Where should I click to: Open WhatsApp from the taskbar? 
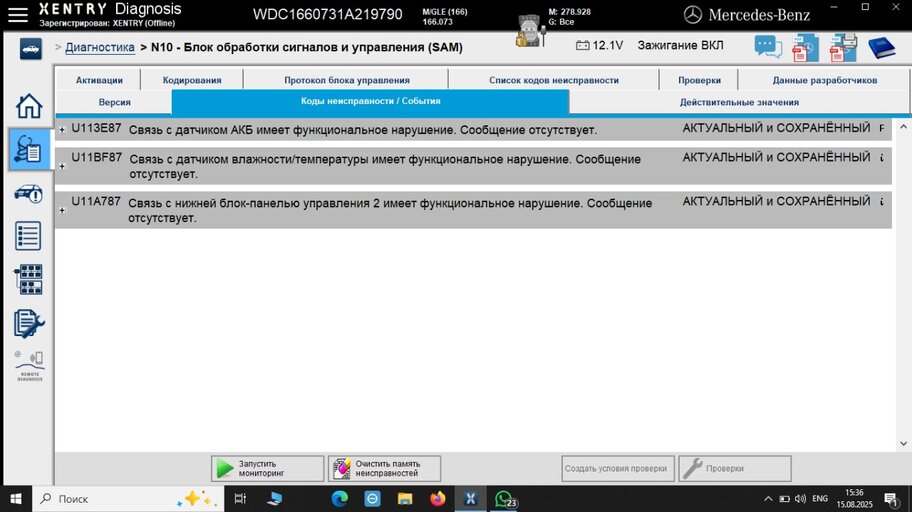coord(504,499)
